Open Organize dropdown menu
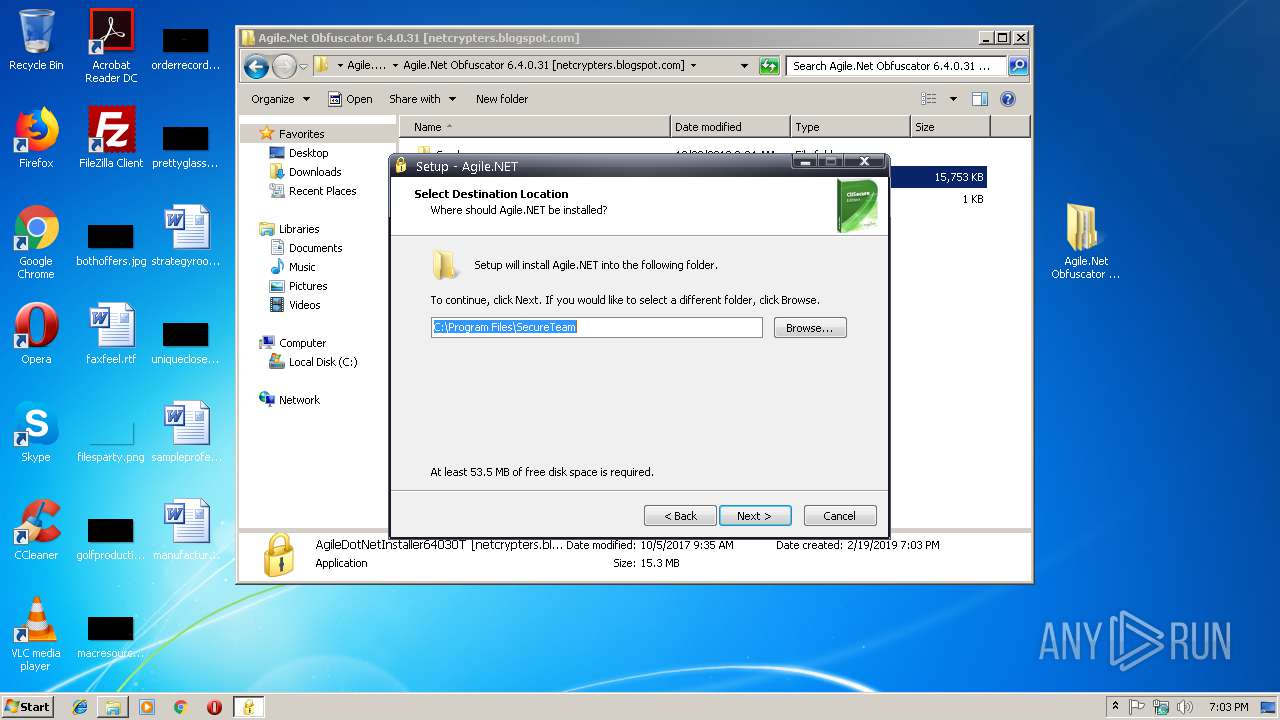 point(280,99)
